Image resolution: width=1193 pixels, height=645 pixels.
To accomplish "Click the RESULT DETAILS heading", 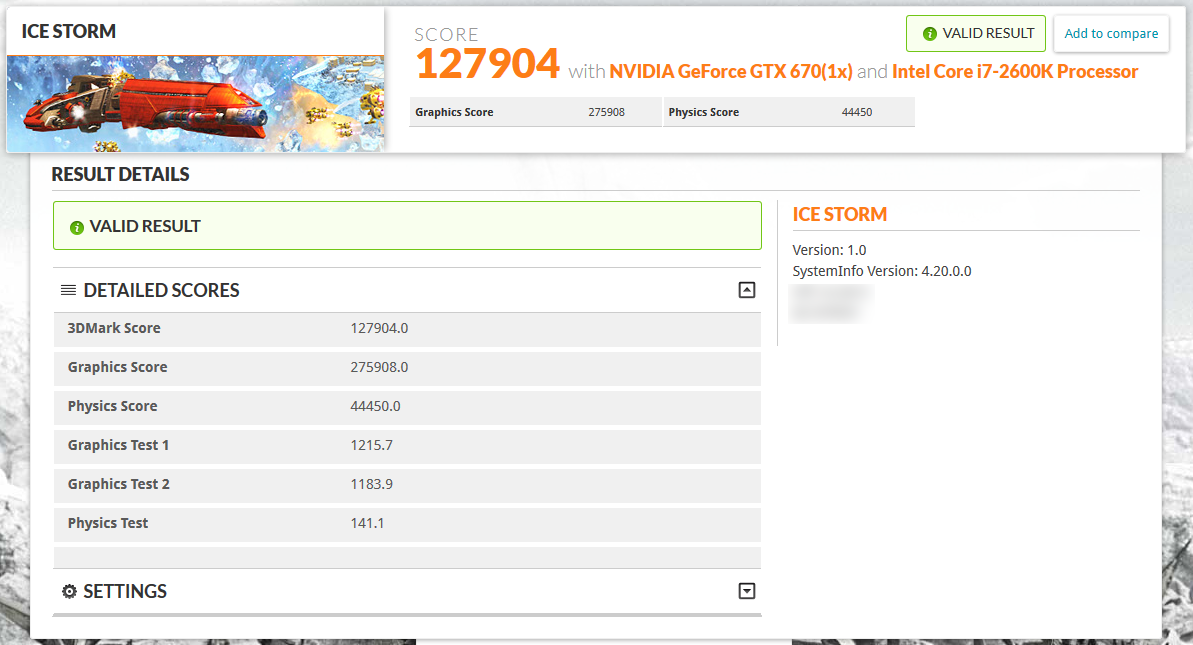I will 120,174.
